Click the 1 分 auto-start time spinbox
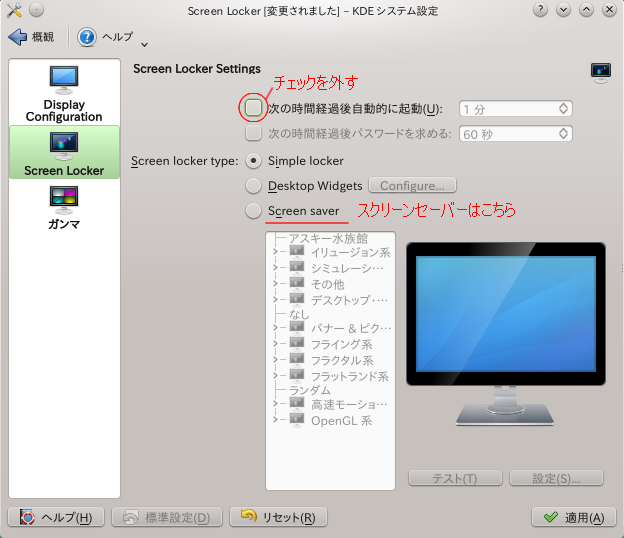The height and width of the screenshot is (538, 624). pos(515,108)
